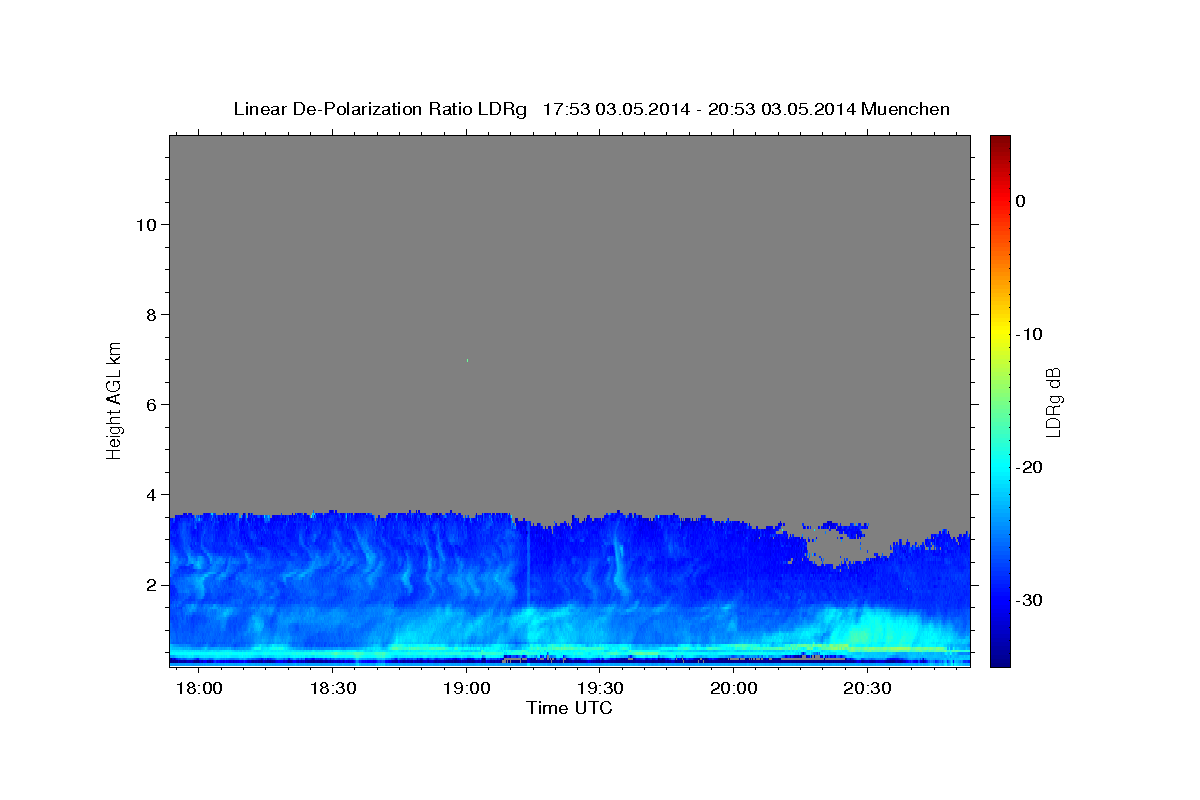Click the '18:30' time tick label
1200x800 pixels.
coord(333,689)
